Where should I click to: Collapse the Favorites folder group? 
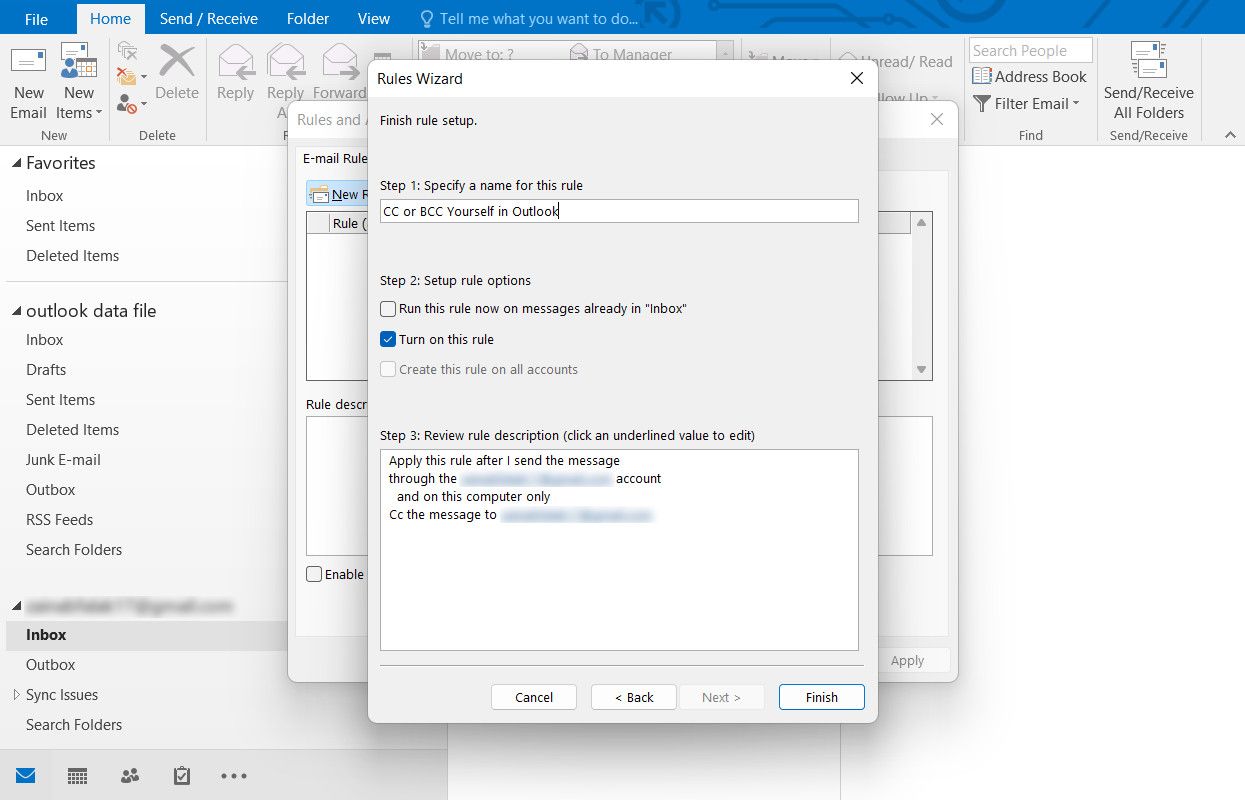point(16,163)
